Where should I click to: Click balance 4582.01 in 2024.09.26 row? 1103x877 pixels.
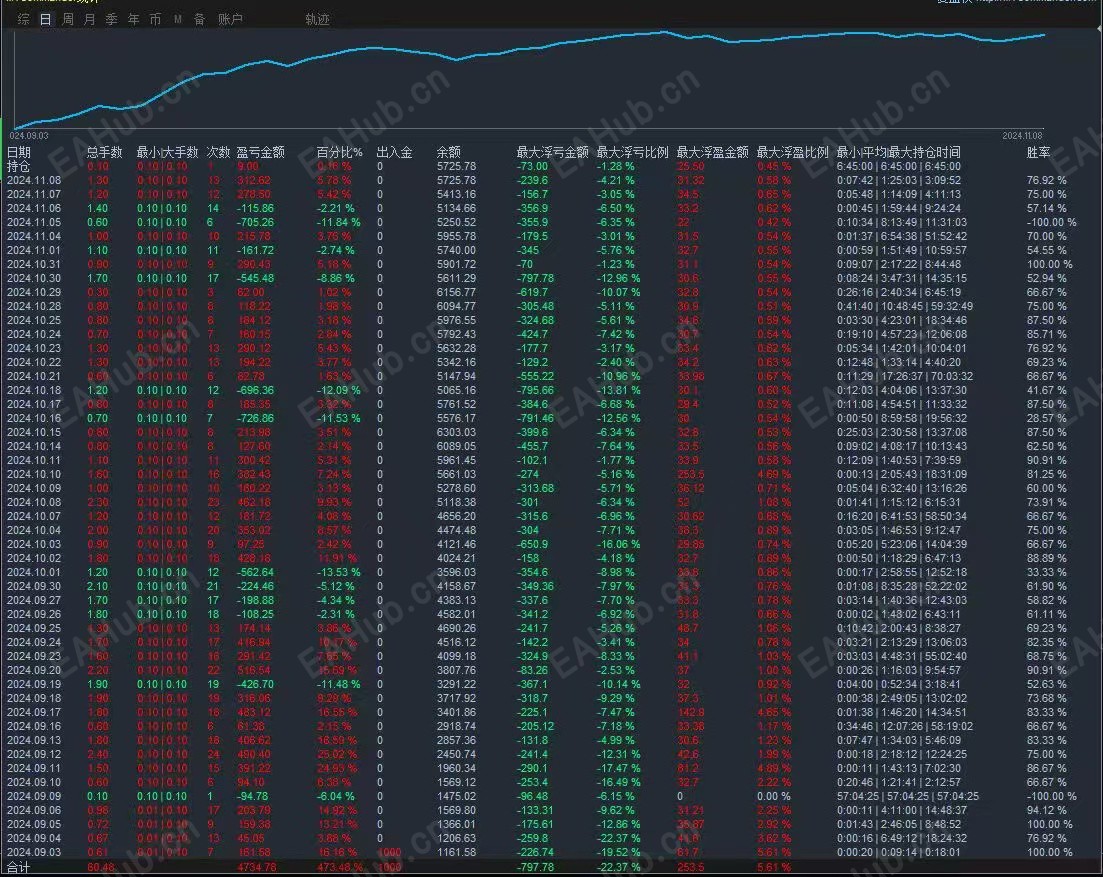click(456, 614)
